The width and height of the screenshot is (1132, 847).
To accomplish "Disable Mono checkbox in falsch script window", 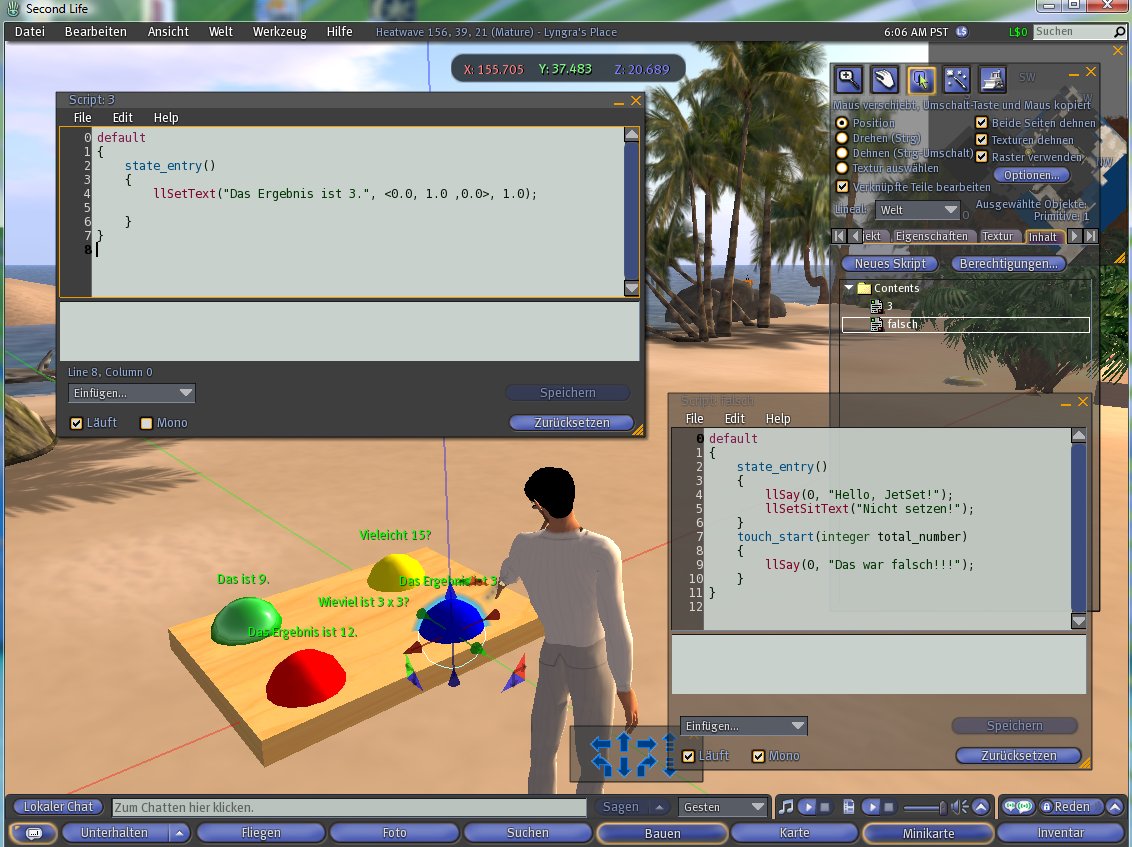I will 758,756.
